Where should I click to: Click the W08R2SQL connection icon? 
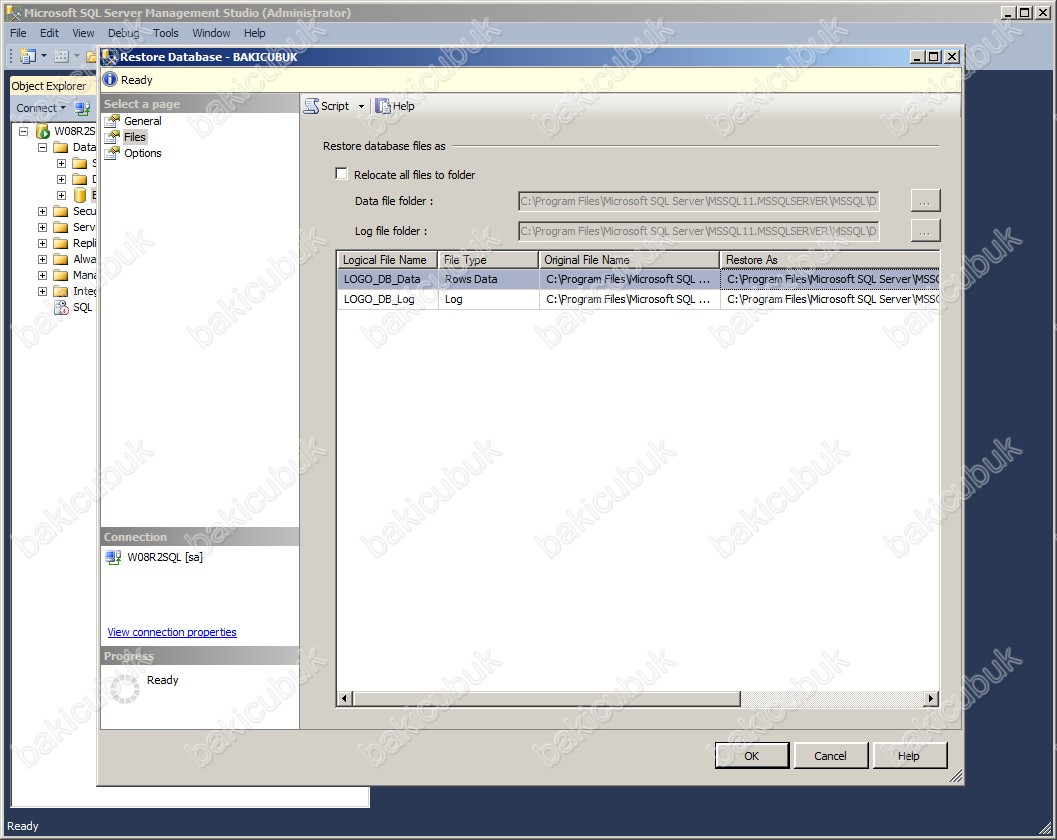(113, 557)
